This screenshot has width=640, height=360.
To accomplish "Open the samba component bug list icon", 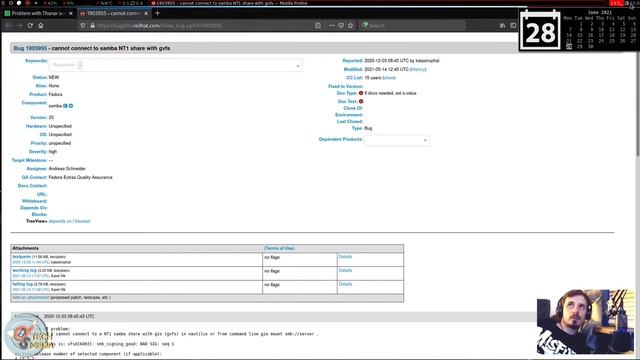I will coord(65,106).
